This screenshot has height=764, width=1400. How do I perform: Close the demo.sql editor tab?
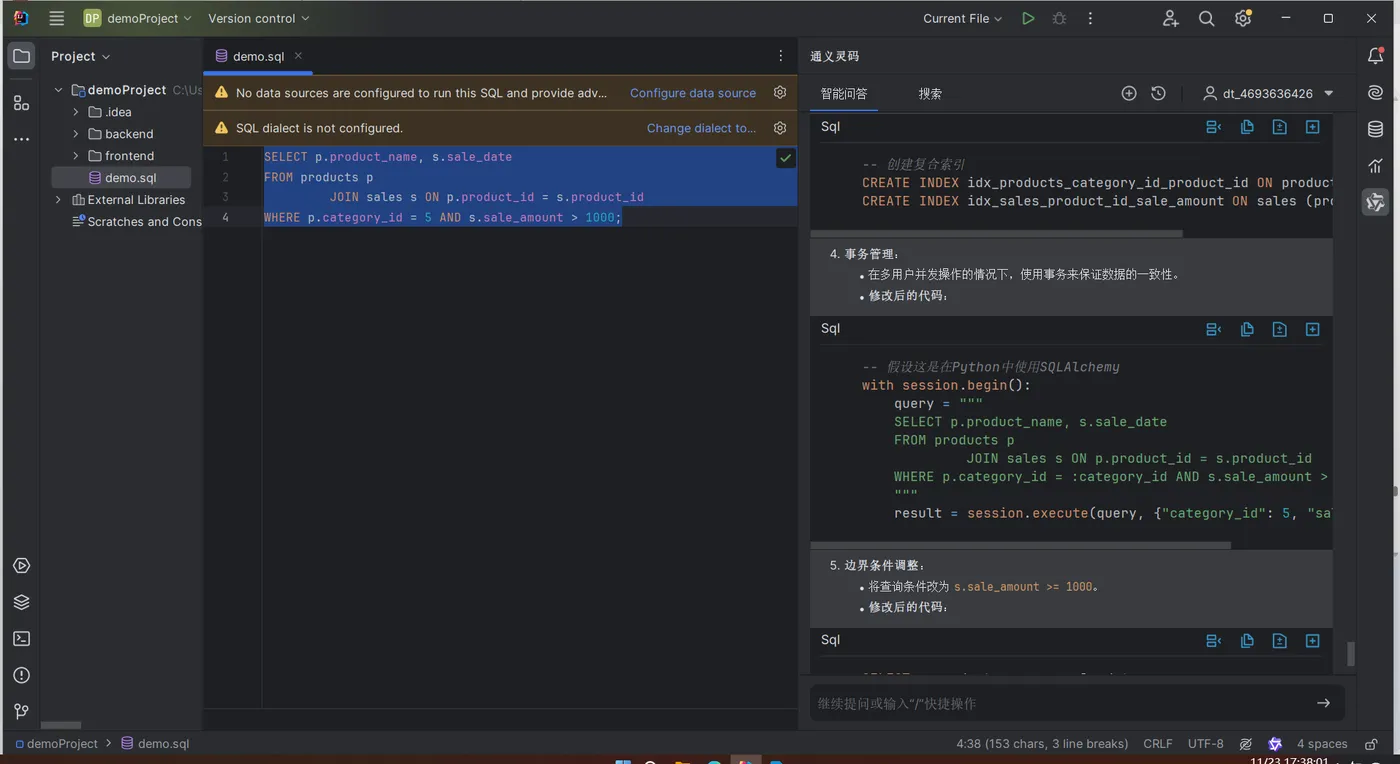[x=298, y=56]
